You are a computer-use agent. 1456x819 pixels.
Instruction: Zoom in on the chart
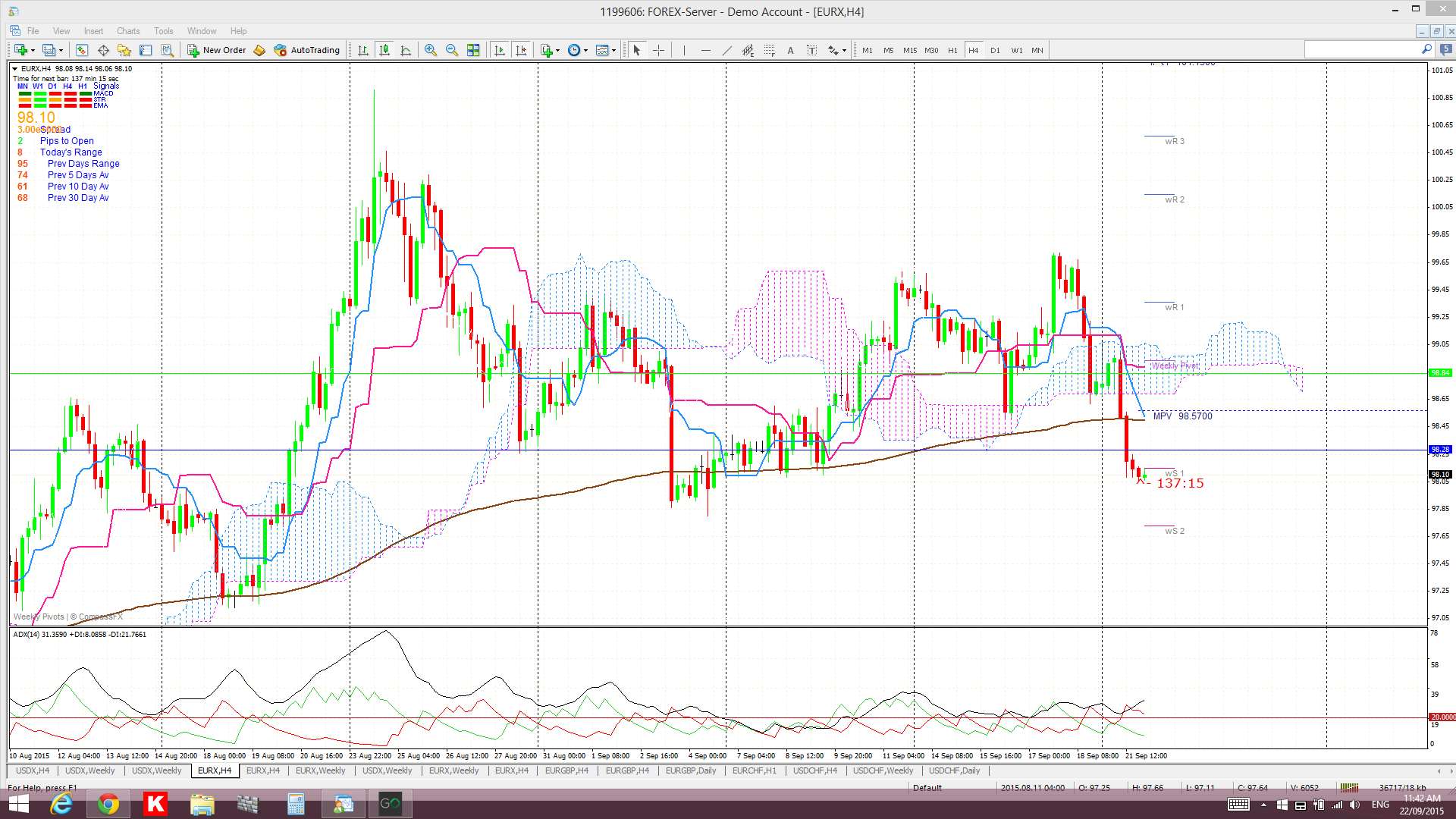click(x=431, y=50)
